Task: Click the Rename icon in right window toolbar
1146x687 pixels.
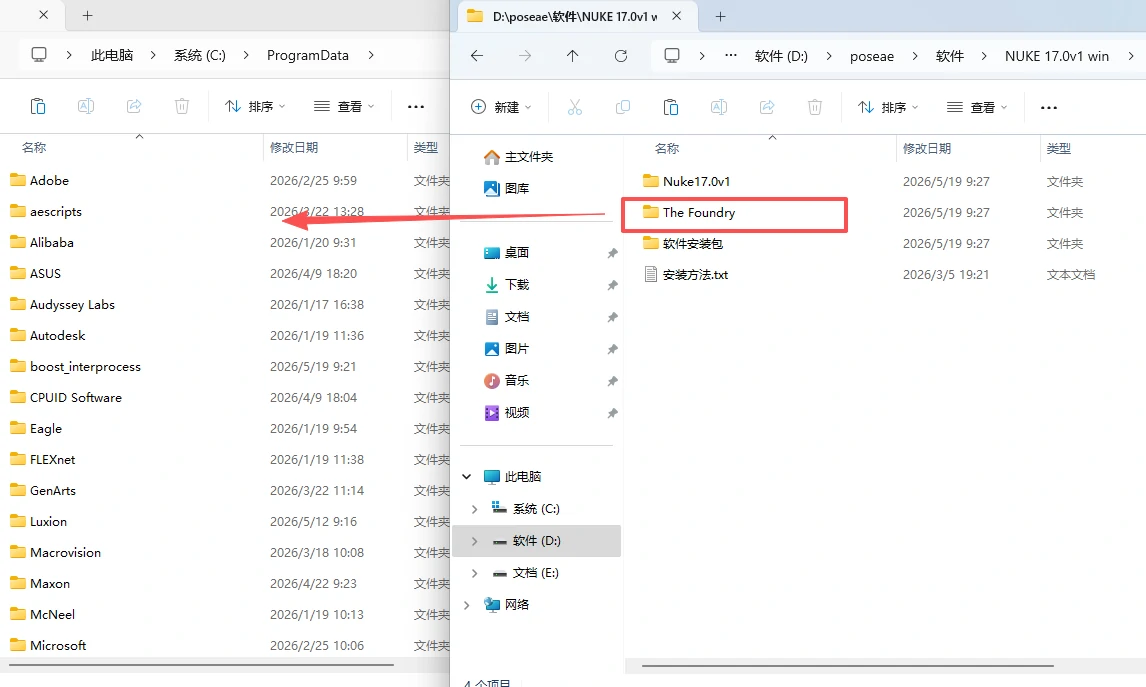Action: pos(718,107)
